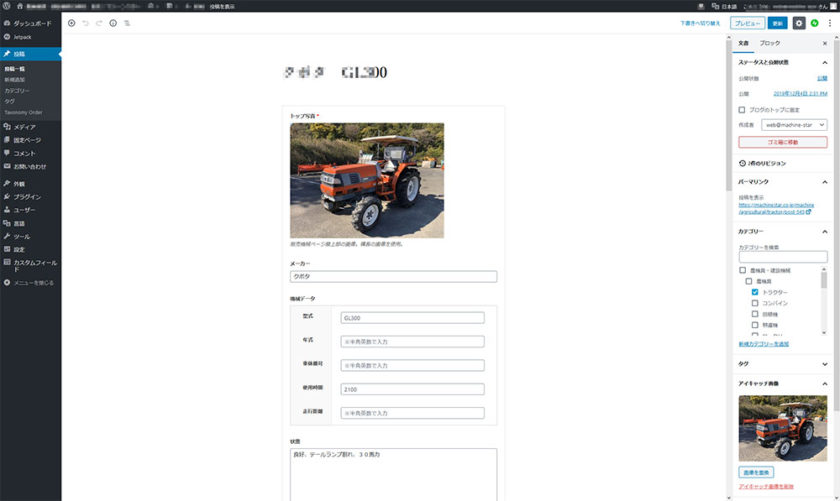Open カテゴリー submenu under 投稿

pyautogui.click(x=17, y=91)
